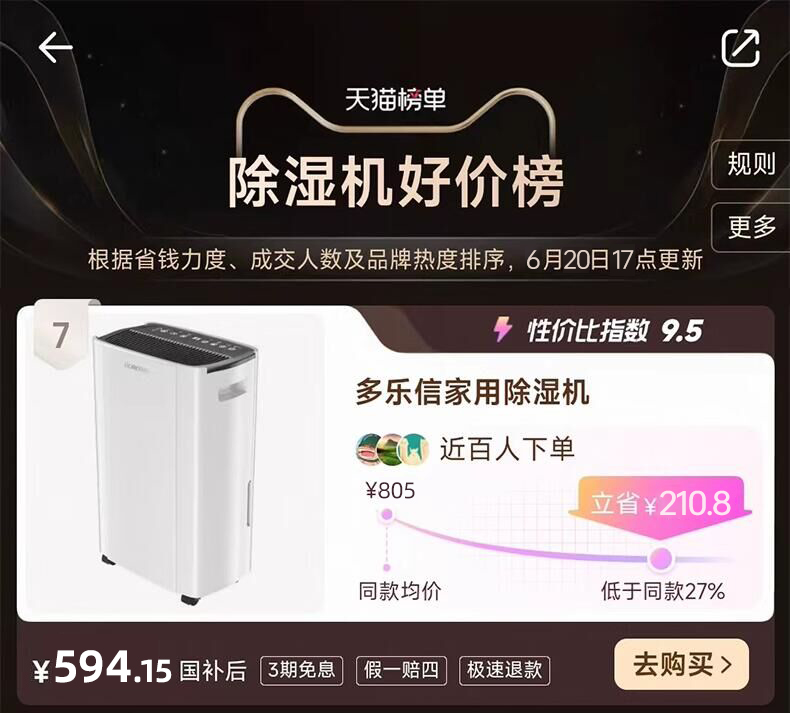The height and width of the screenshot is (713, 790).
Task: Tap the 除湿机好价榜 title
Action: coord(396,182)
